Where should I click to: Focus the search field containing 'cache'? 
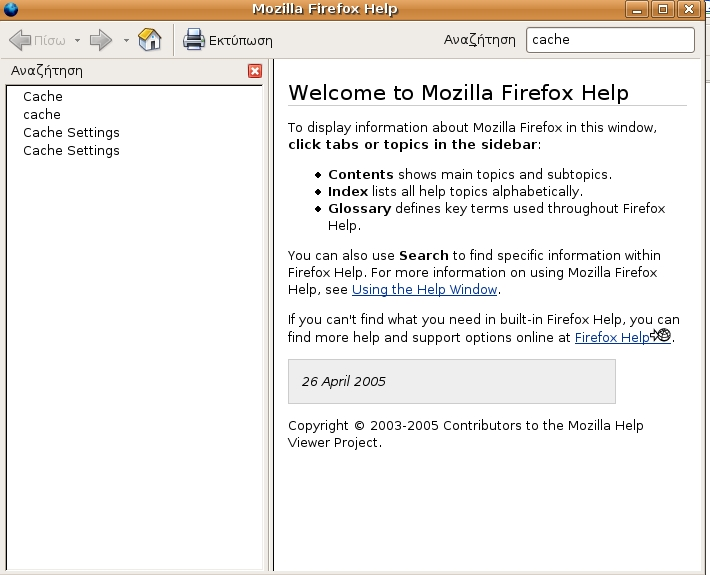coord(610,40)
